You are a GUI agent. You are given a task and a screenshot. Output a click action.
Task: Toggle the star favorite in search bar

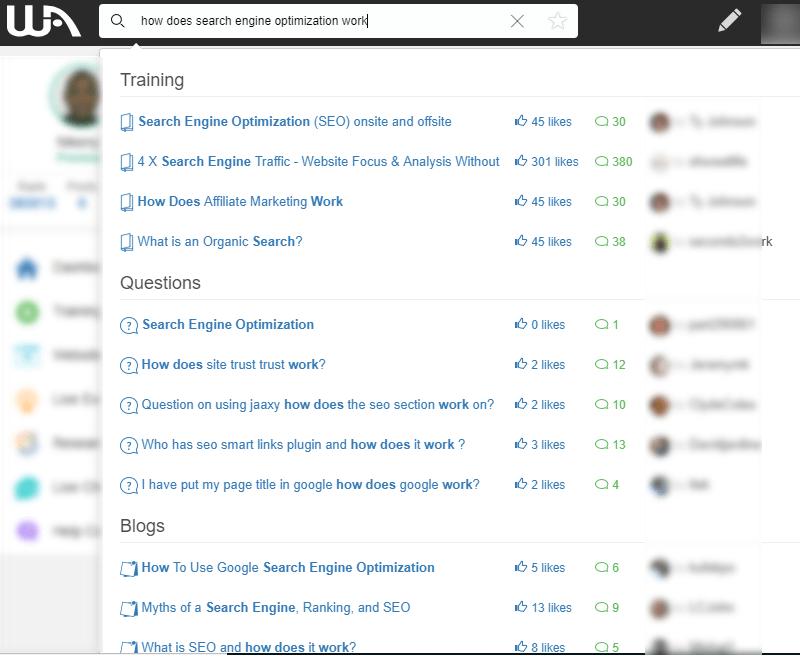[557, 21]
